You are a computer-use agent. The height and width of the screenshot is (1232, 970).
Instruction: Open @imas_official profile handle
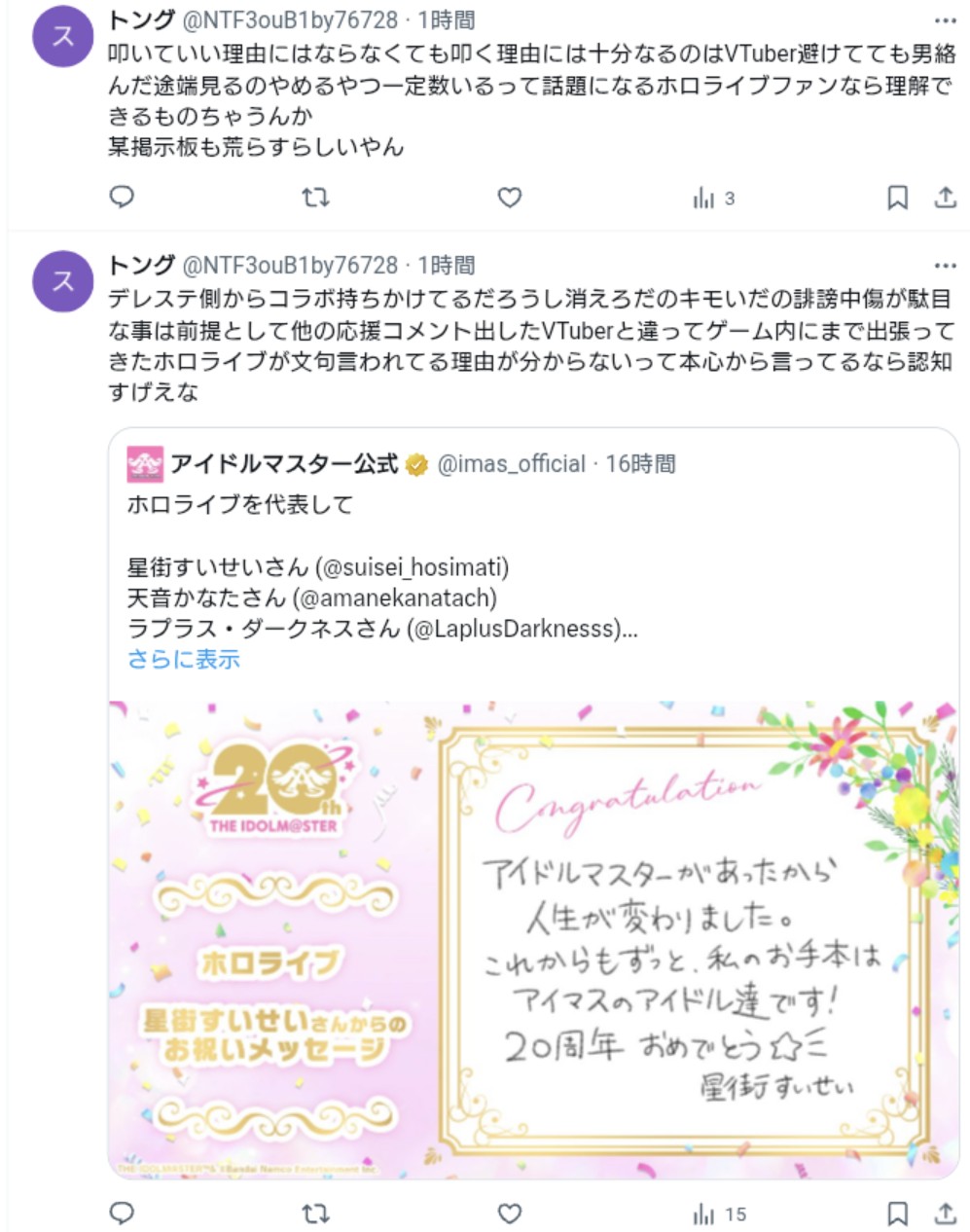[x=512, y=464]
